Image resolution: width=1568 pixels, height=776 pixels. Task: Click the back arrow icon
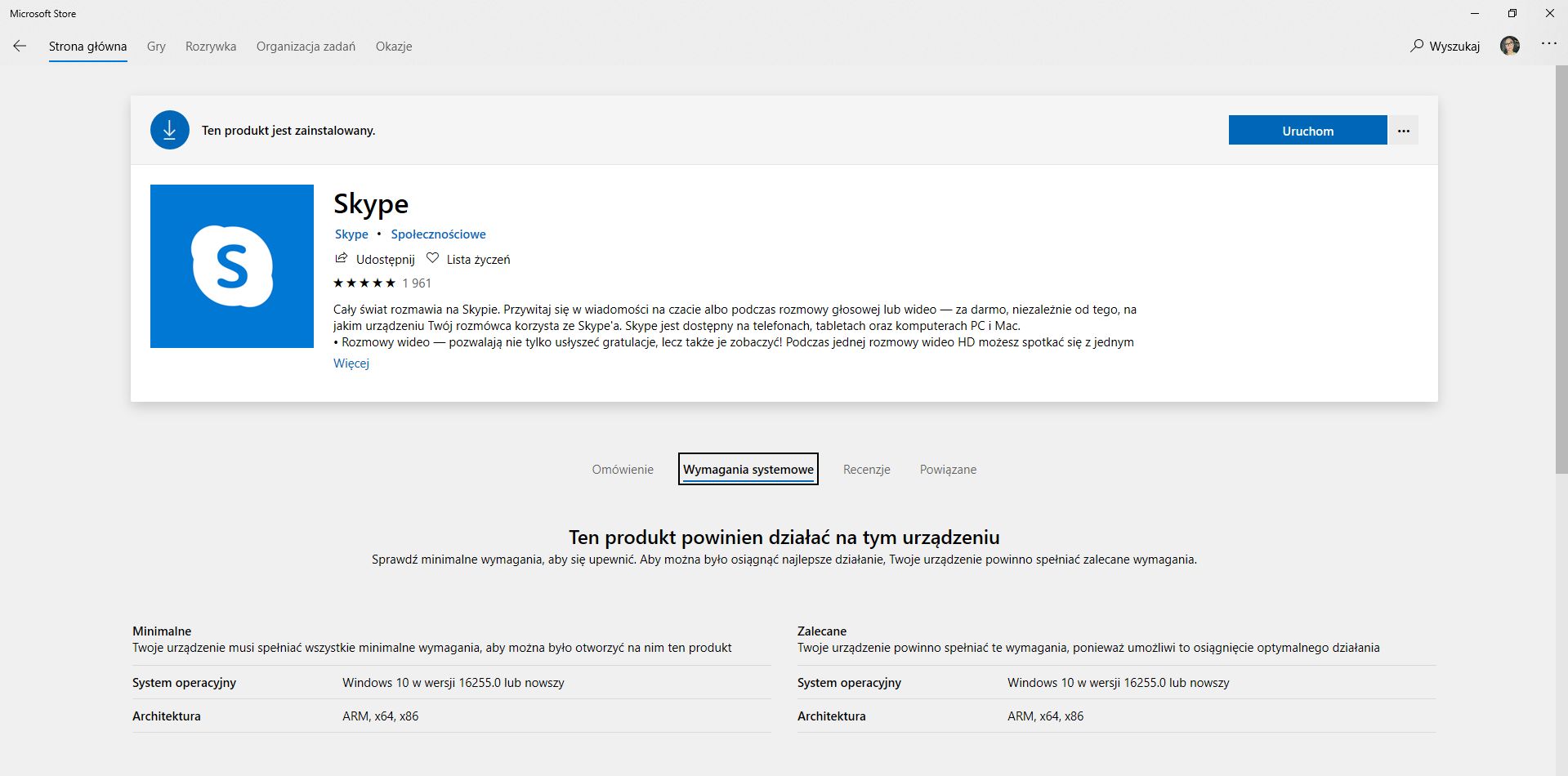click(x=20, y=47)
